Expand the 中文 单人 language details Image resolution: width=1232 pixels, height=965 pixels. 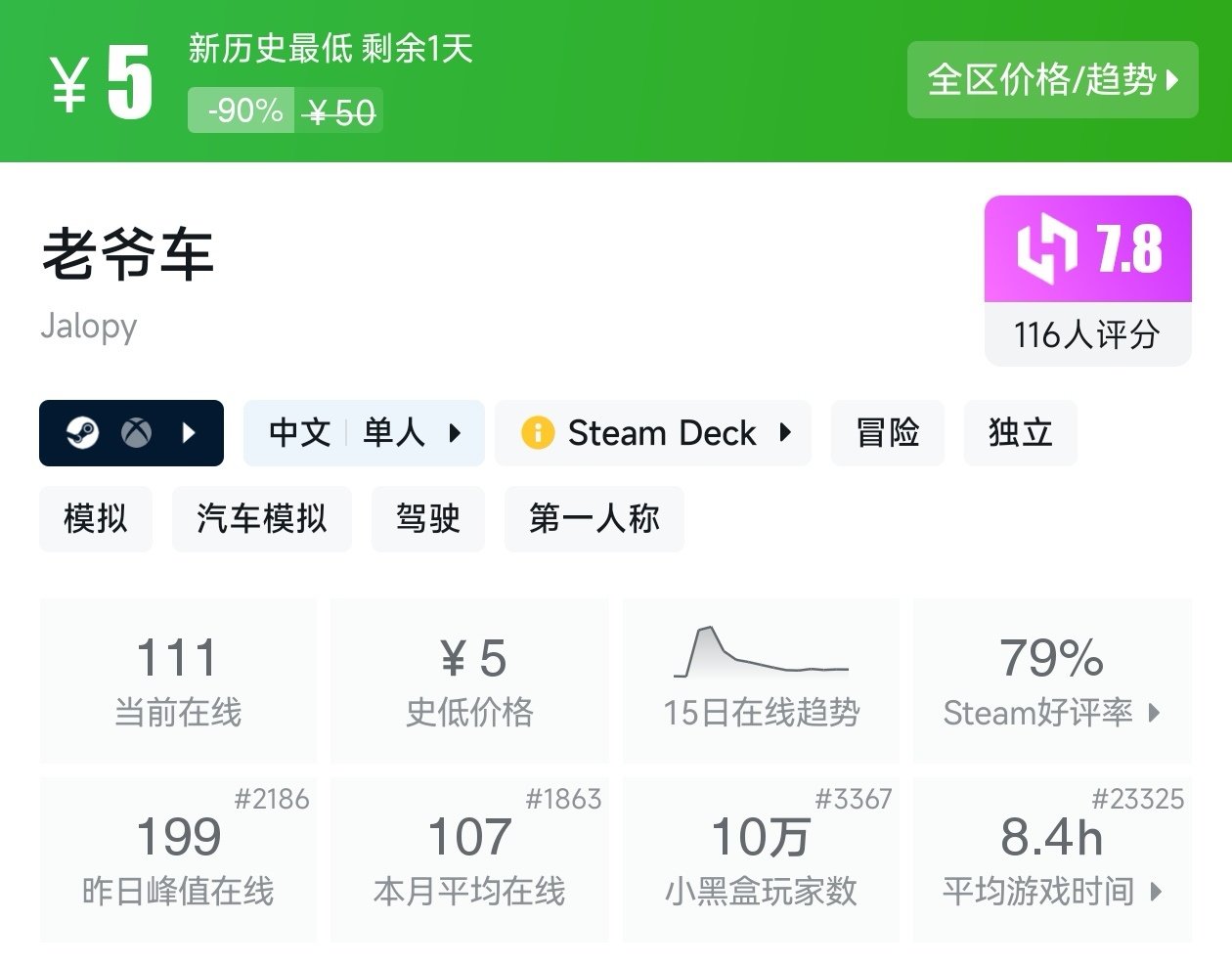coord(455,432)
